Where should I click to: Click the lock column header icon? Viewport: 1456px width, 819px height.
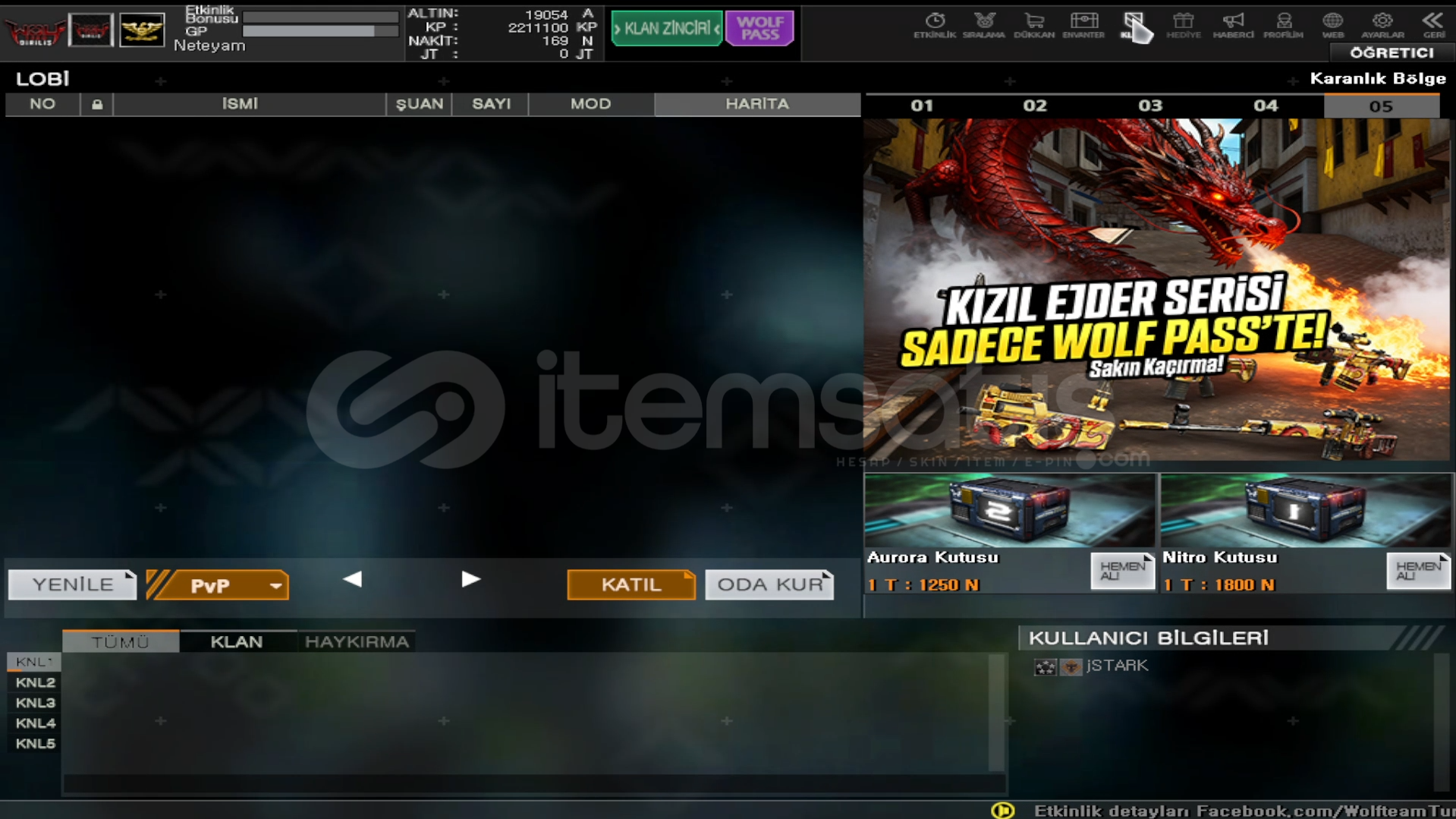[x=97, y=105]
